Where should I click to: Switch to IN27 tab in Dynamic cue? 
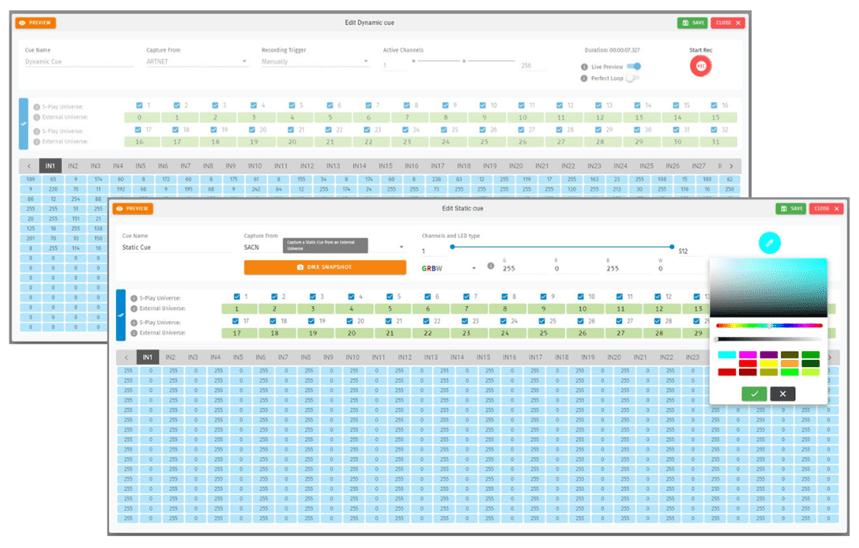pos(698,166)
